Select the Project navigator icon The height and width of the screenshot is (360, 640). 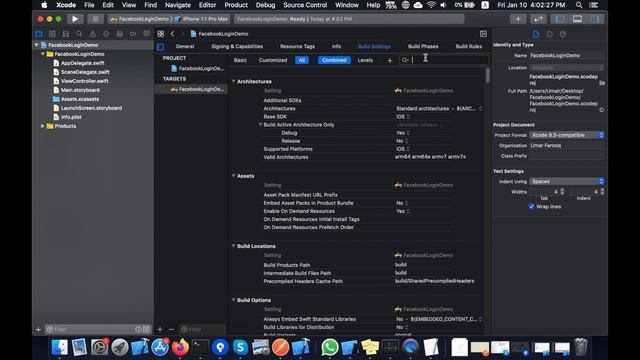pyautogui.click(x=39, y=34)
